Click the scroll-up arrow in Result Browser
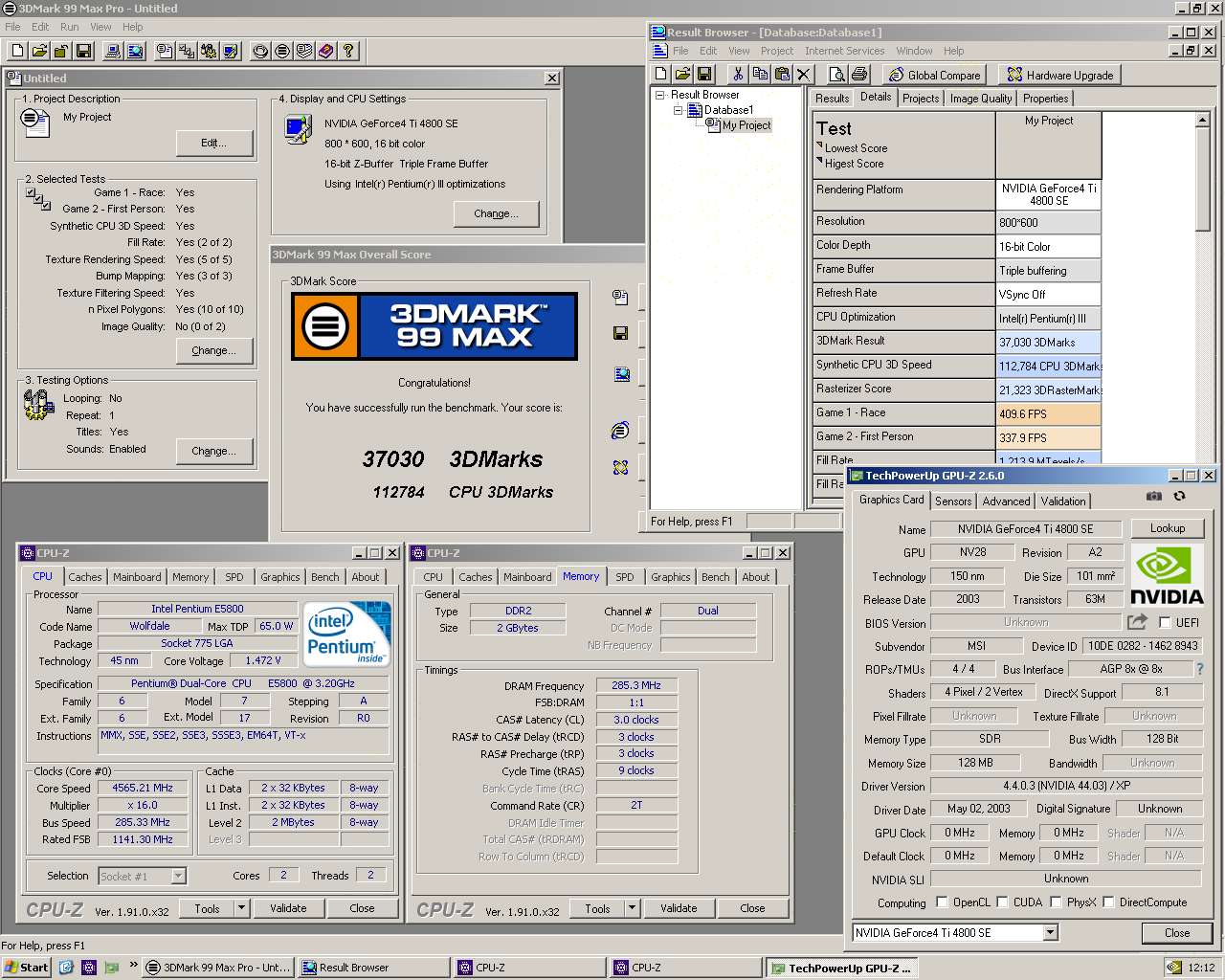1225x980 pixels. tap(1203, 120)
